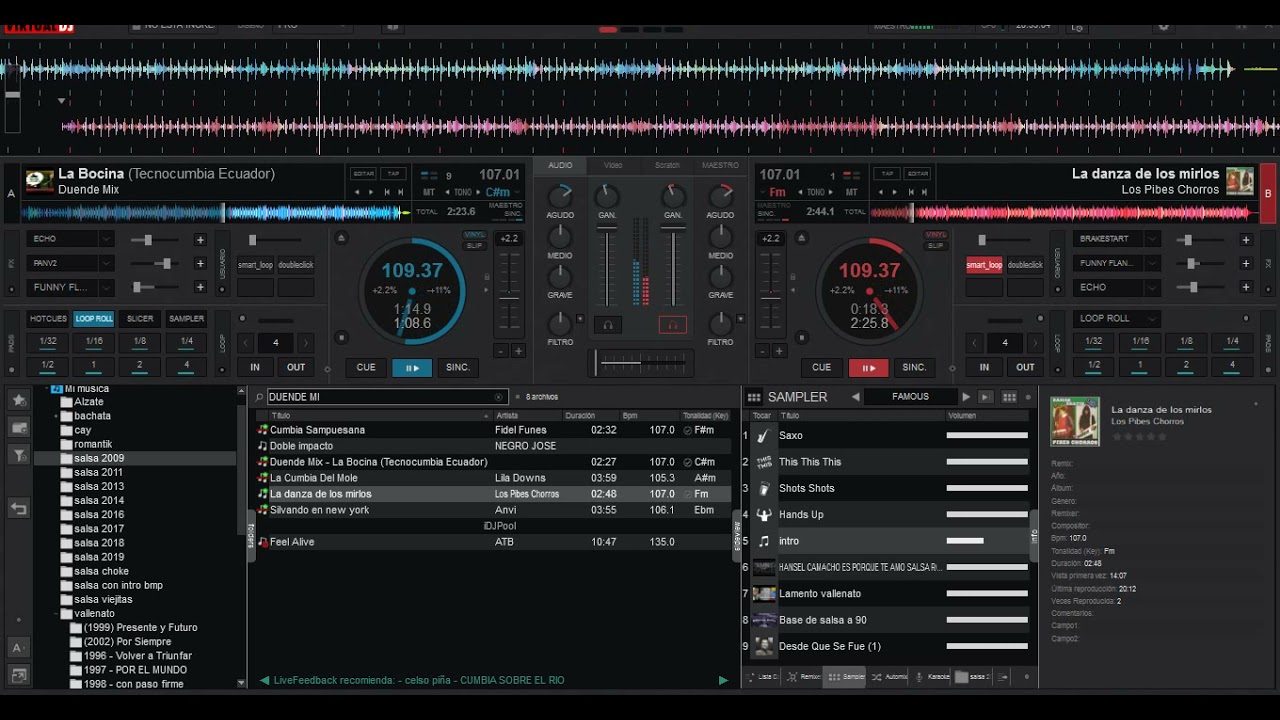Go to previous sampler bank arrow
1280x720 pixels.
click(856, 397)
